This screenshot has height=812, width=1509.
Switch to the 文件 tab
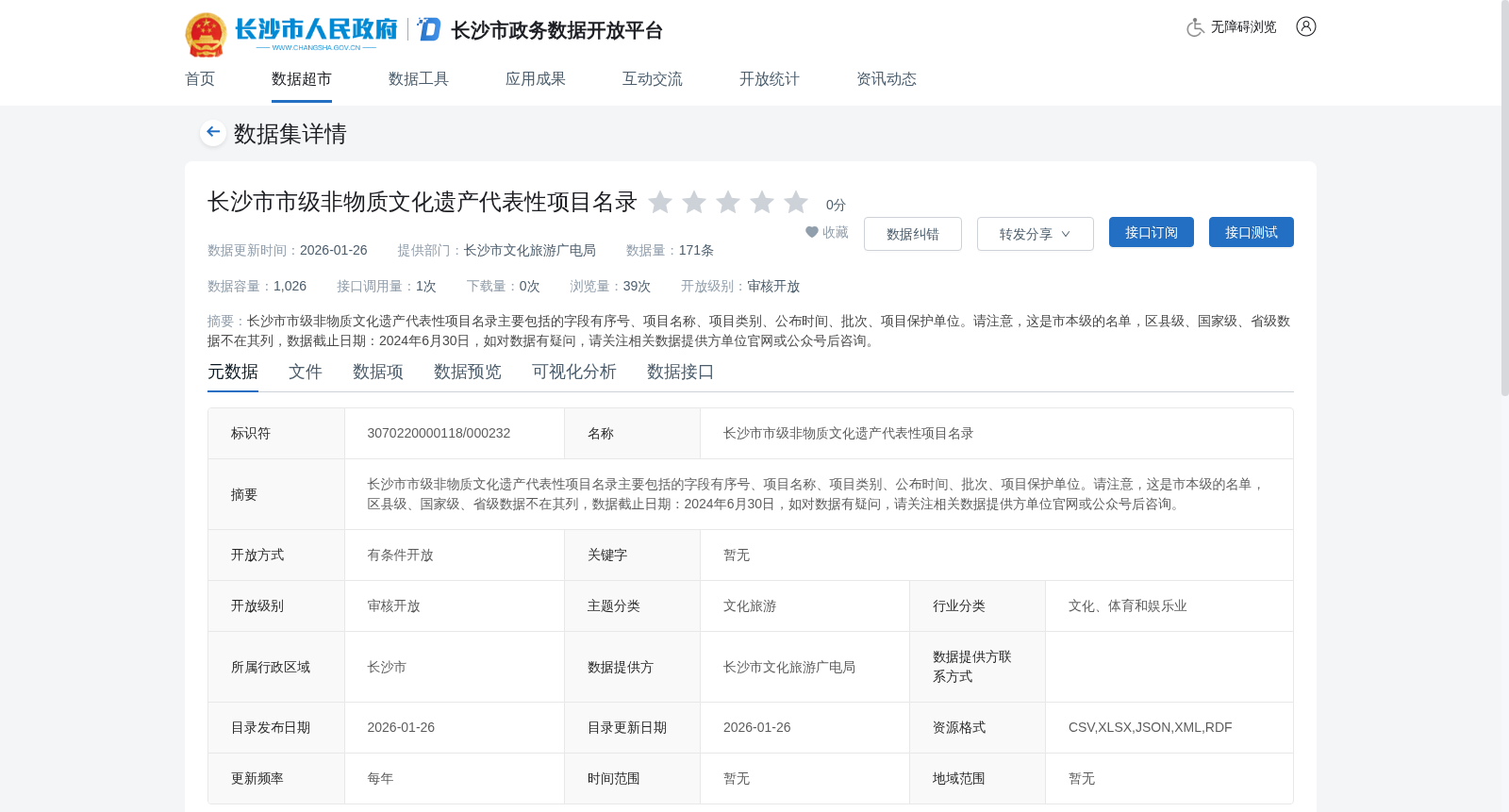(x=306, y=372)
